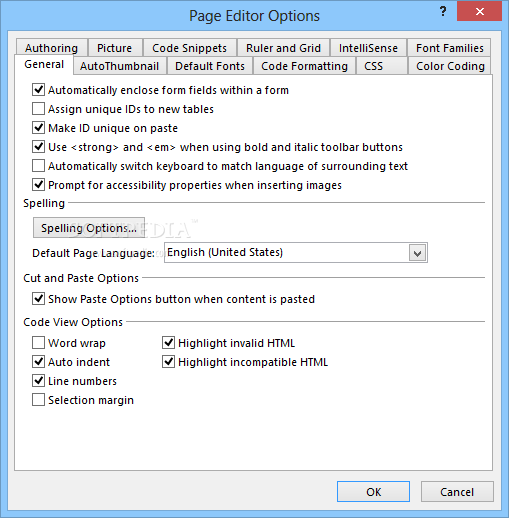Screen dimensions: 509x518
Task: Toggle Highlight incompatible HTML checkbox
Action: 168,362
